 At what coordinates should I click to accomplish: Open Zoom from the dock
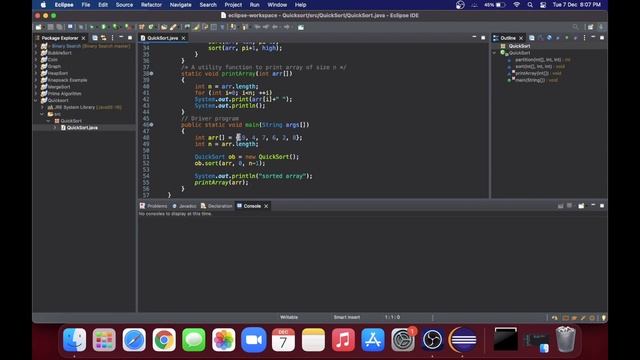click(x=253, y=340)
